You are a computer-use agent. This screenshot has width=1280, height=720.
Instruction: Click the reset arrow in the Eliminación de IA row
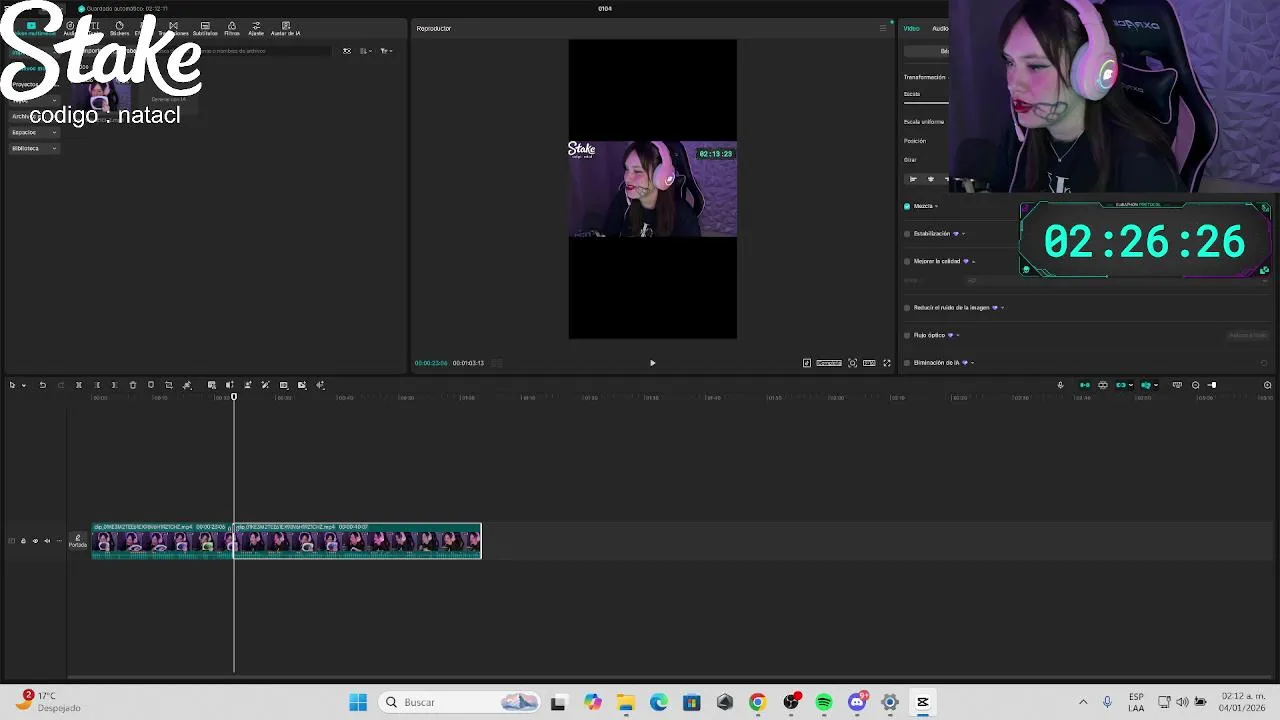click(x=1264, y=363)
